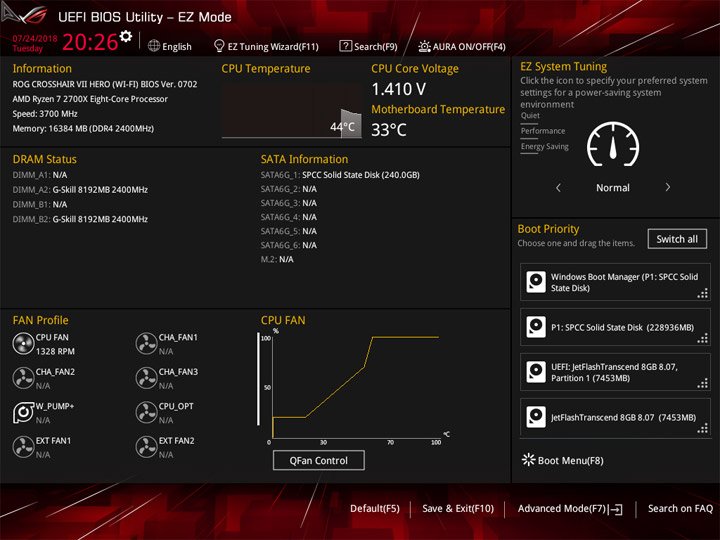Open Search on FAQ

680,509
